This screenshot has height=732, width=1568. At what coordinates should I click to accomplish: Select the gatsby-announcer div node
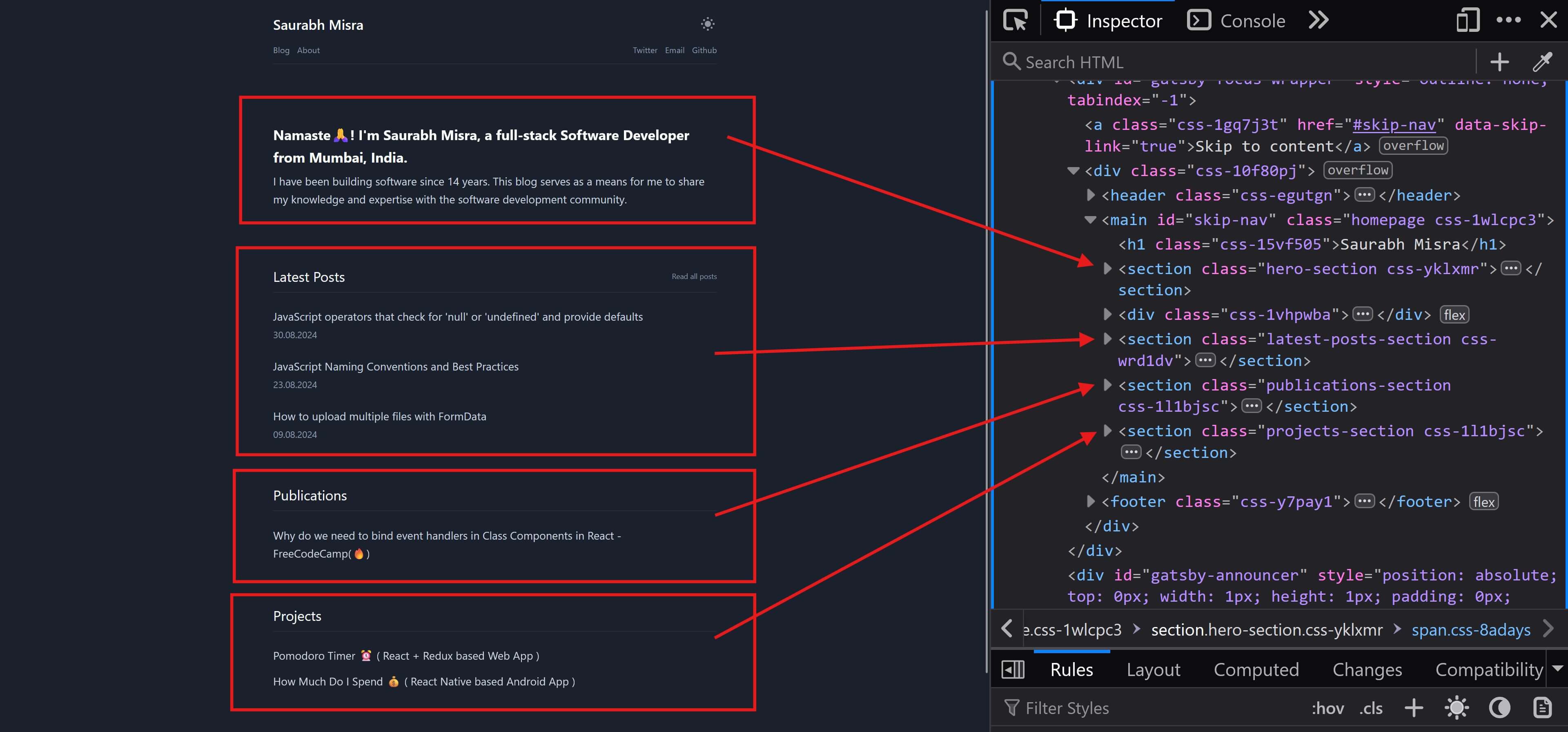[x=1312, y=586]
